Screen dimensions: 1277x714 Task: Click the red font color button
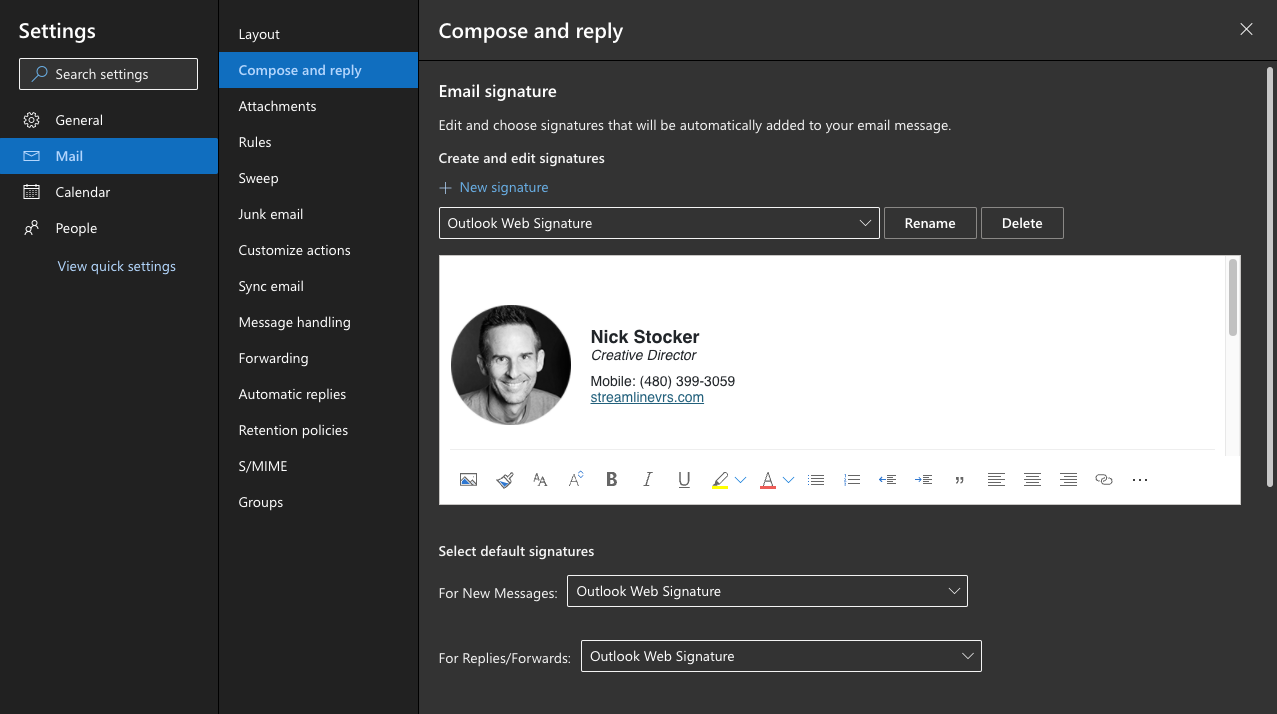coord(768,480)
